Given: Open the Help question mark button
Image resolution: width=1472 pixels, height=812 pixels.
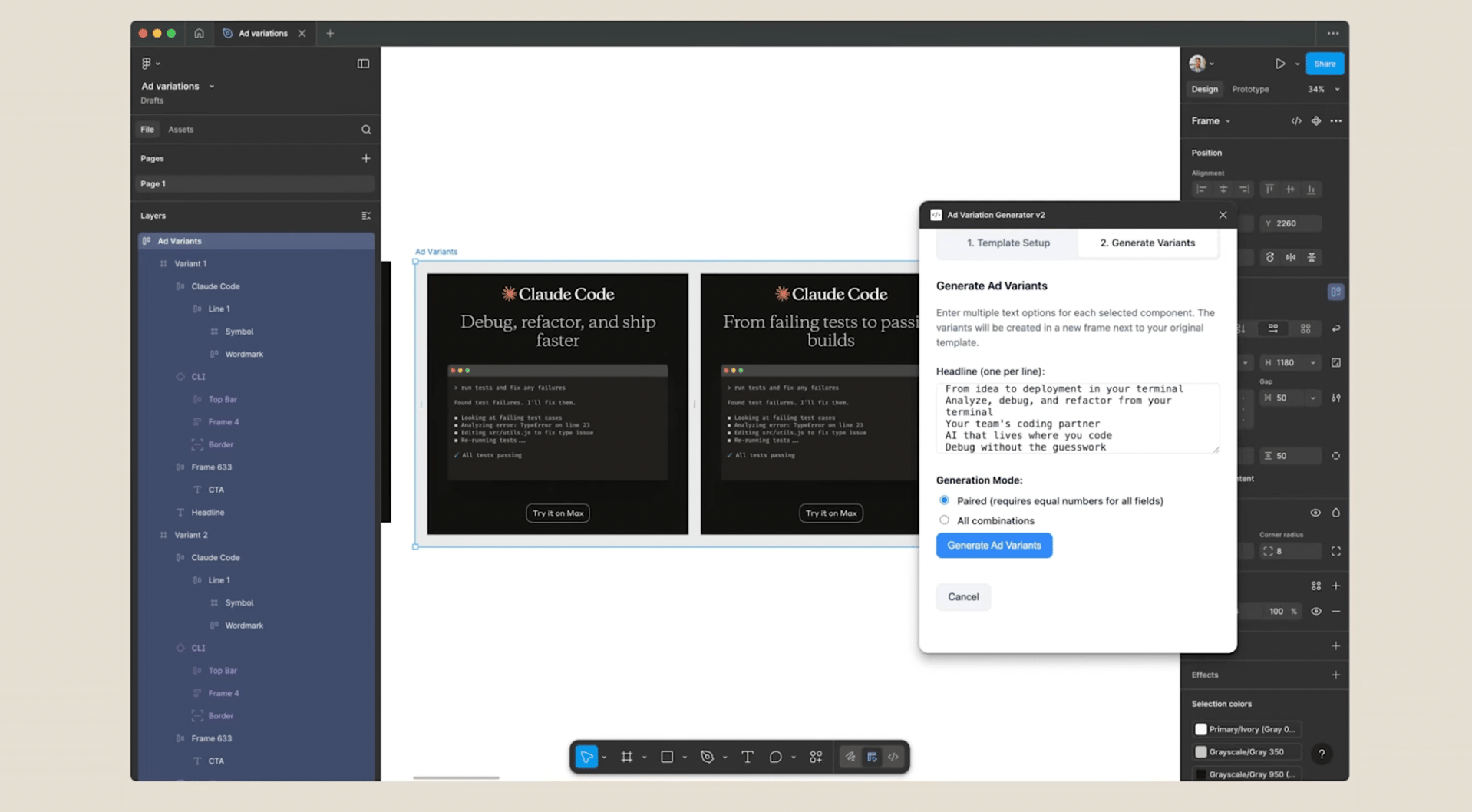Looking at the screenshot, I should tap(1322, 754).
